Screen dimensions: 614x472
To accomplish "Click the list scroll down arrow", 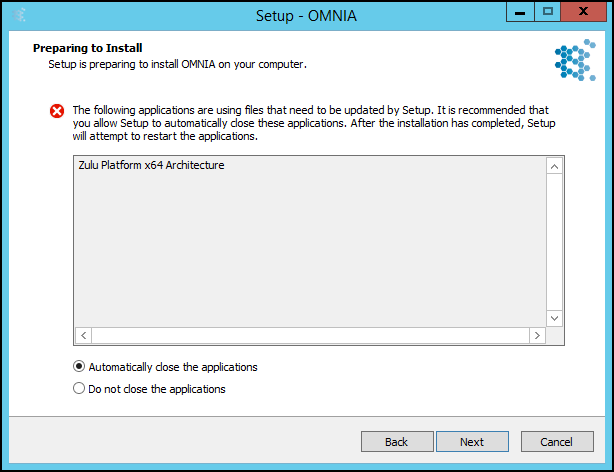I will pyautogui.click(x=554, y=318).
